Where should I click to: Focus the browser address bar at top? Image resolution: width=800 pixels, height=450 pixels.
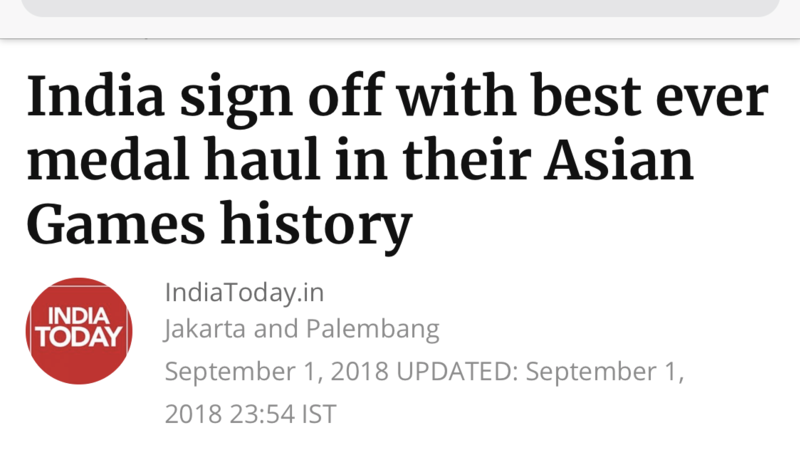[x=400, y=8]
